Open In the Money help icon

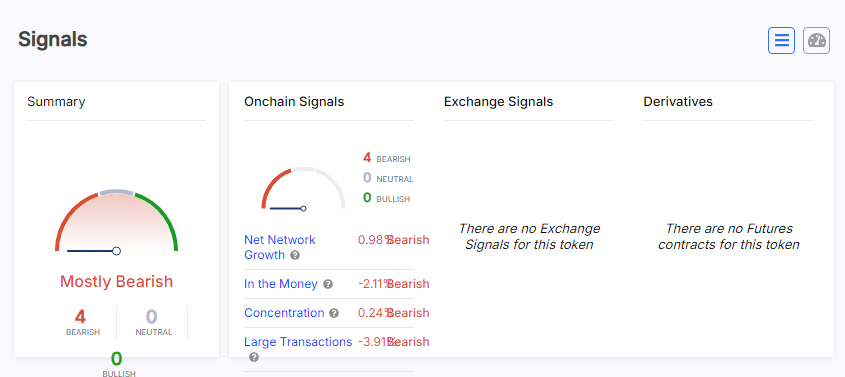328,284
